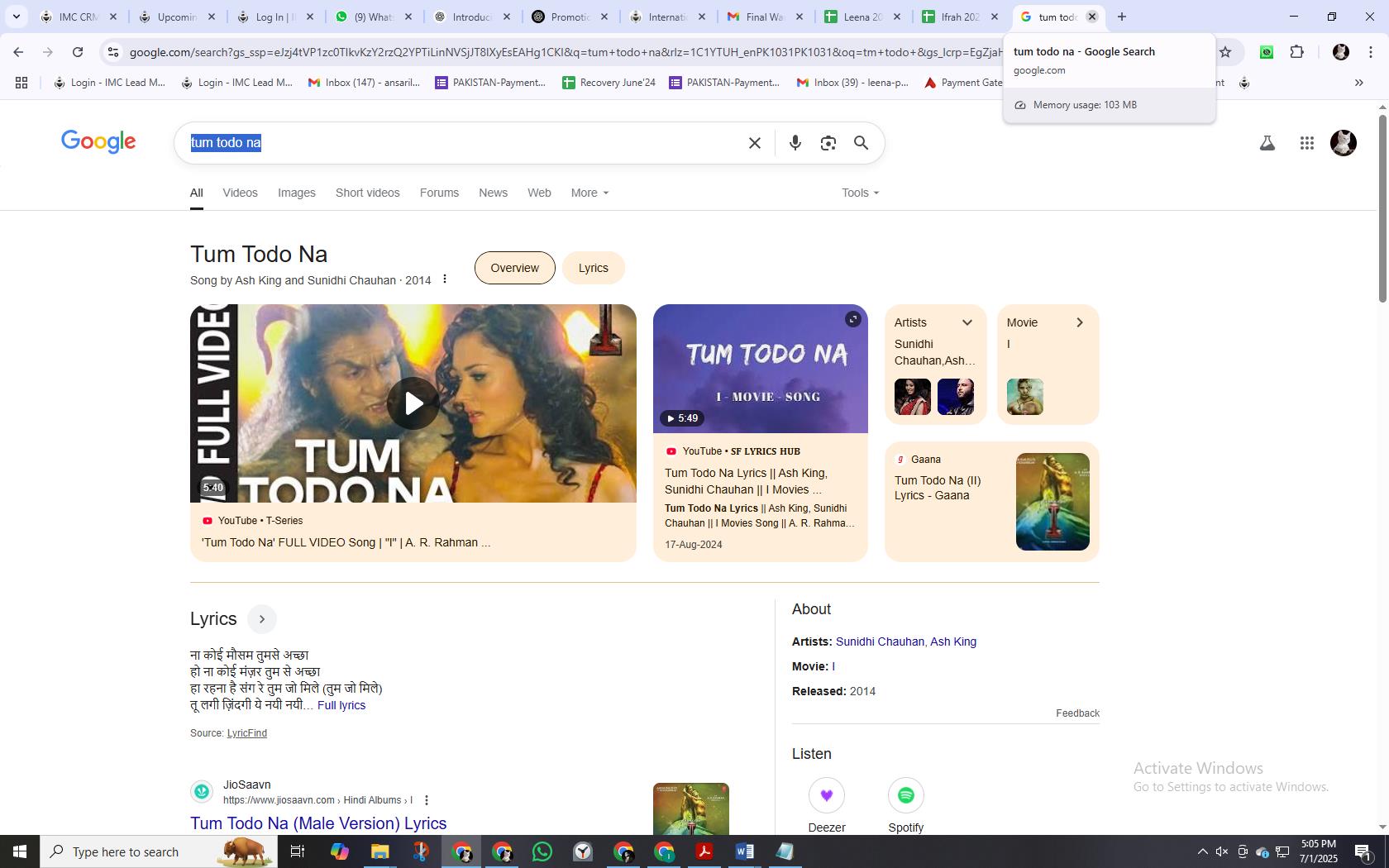1389x868 pixels.
Task: Clear the Google search box text
Action: [754, 143]
